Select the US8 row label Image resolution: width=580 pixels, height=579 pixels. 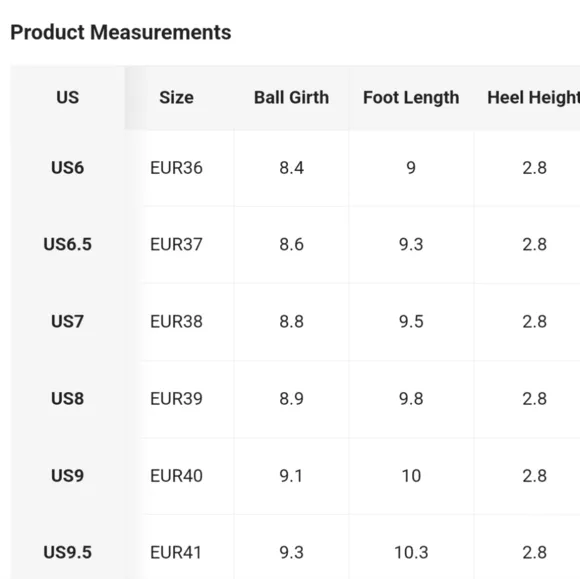click(68, 399)
